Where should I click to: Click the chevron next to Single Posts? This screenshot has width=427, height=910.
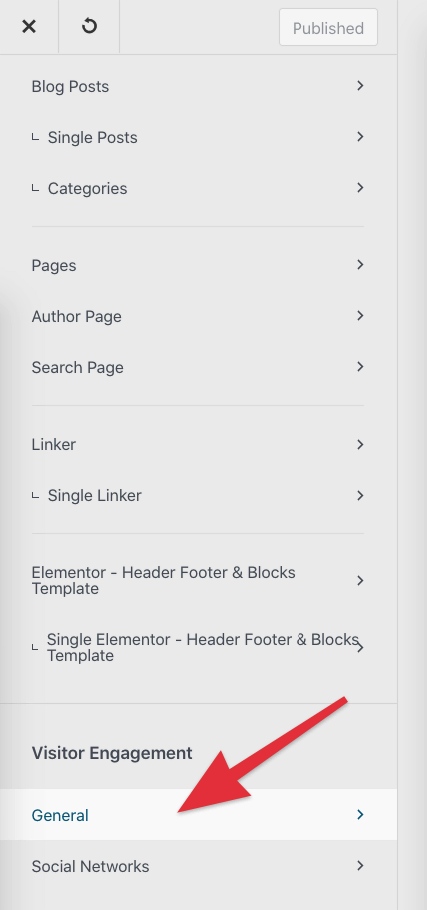[360, 137]
